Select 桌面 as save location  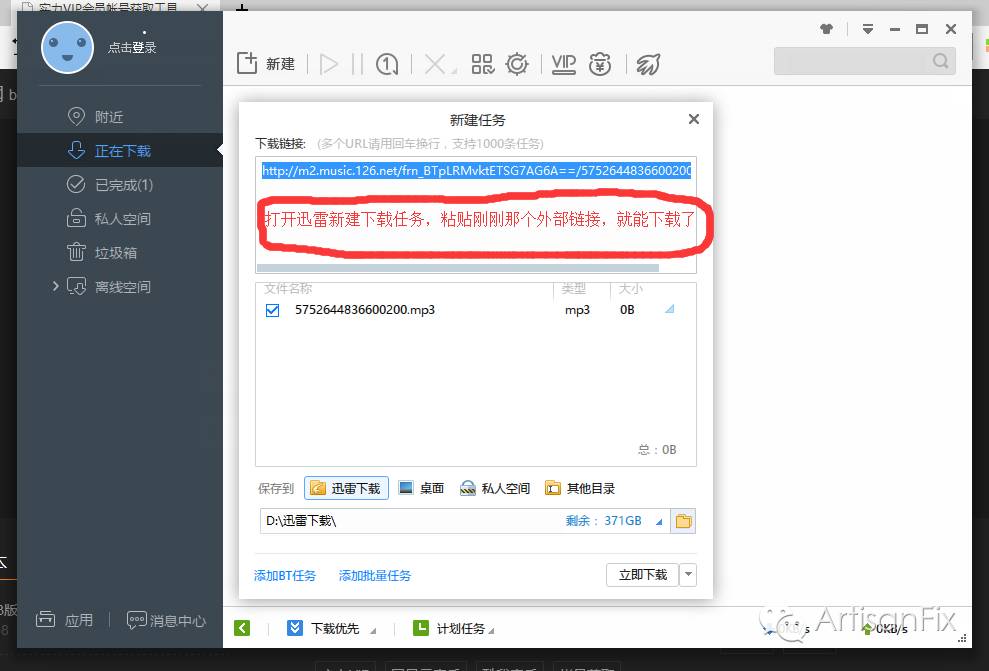coord(421,488)
